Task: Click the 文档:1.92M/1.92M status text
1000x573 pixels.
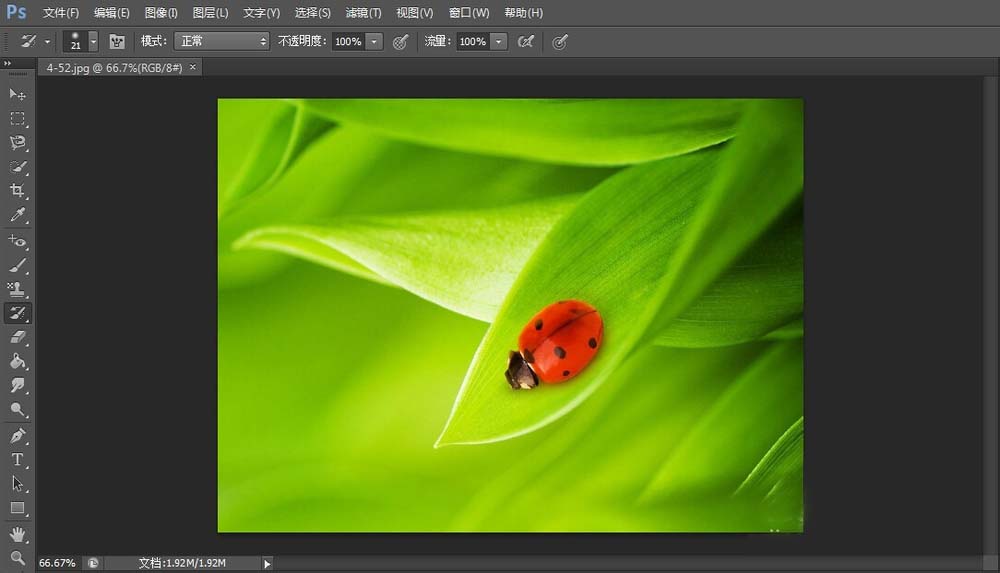Action: click(x=182, y=563)
